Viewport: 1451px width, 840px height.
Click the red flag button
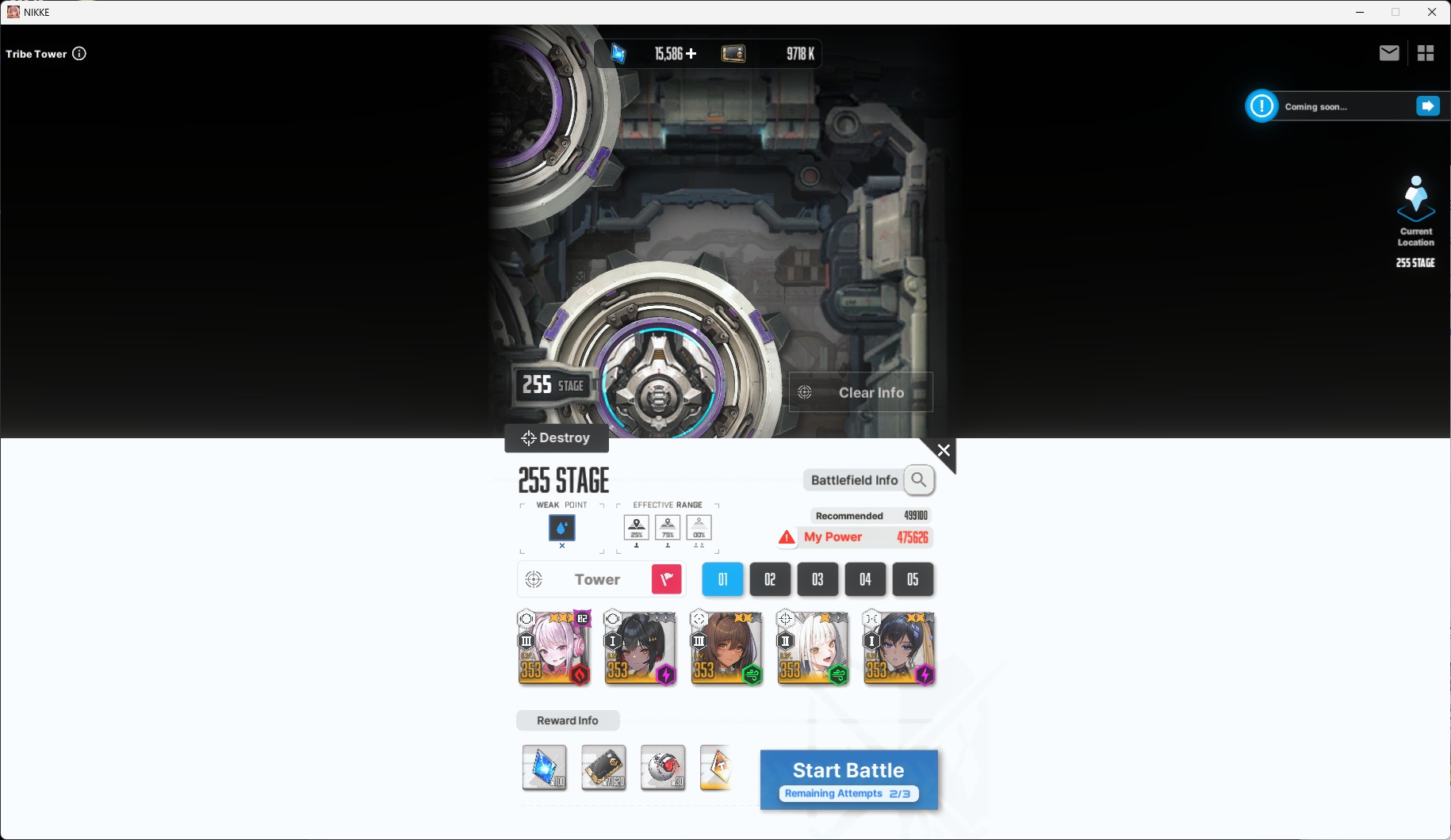click(x=667, y=579)
